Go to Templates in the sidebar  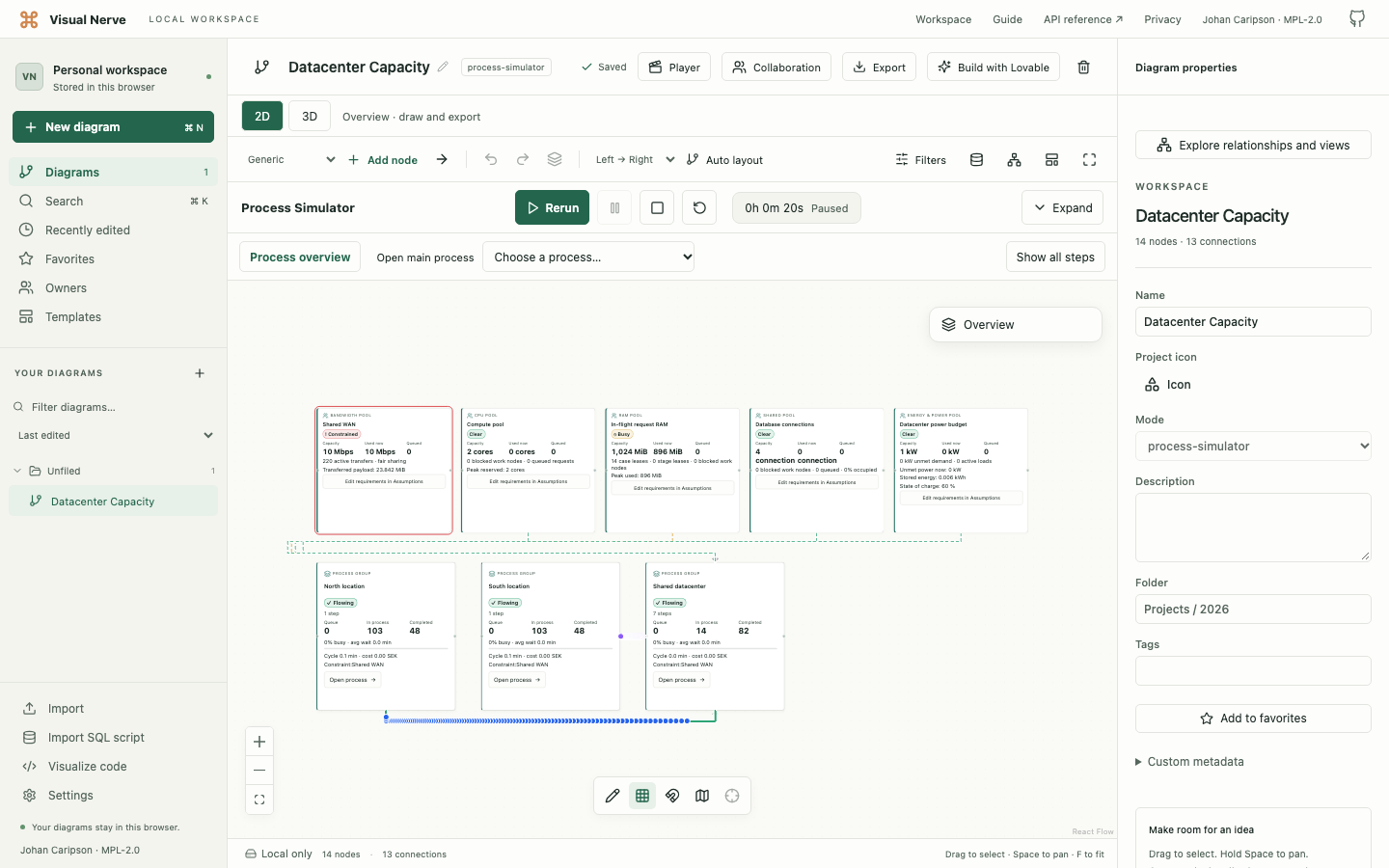114,317
